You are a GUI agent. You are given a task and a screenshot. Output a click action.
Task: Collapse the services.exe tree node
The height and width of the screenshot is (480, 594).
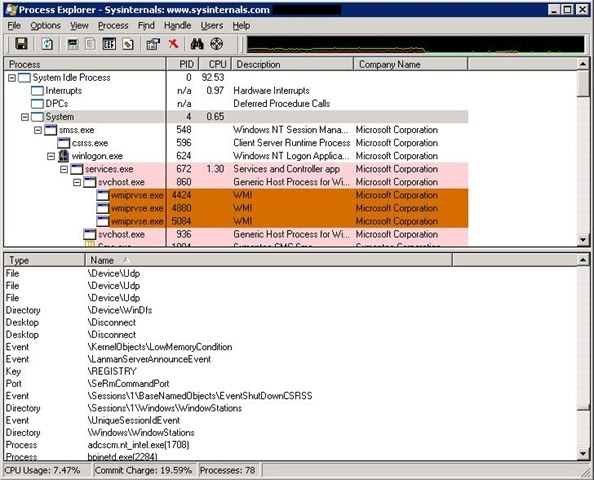[x=64, y=169]
